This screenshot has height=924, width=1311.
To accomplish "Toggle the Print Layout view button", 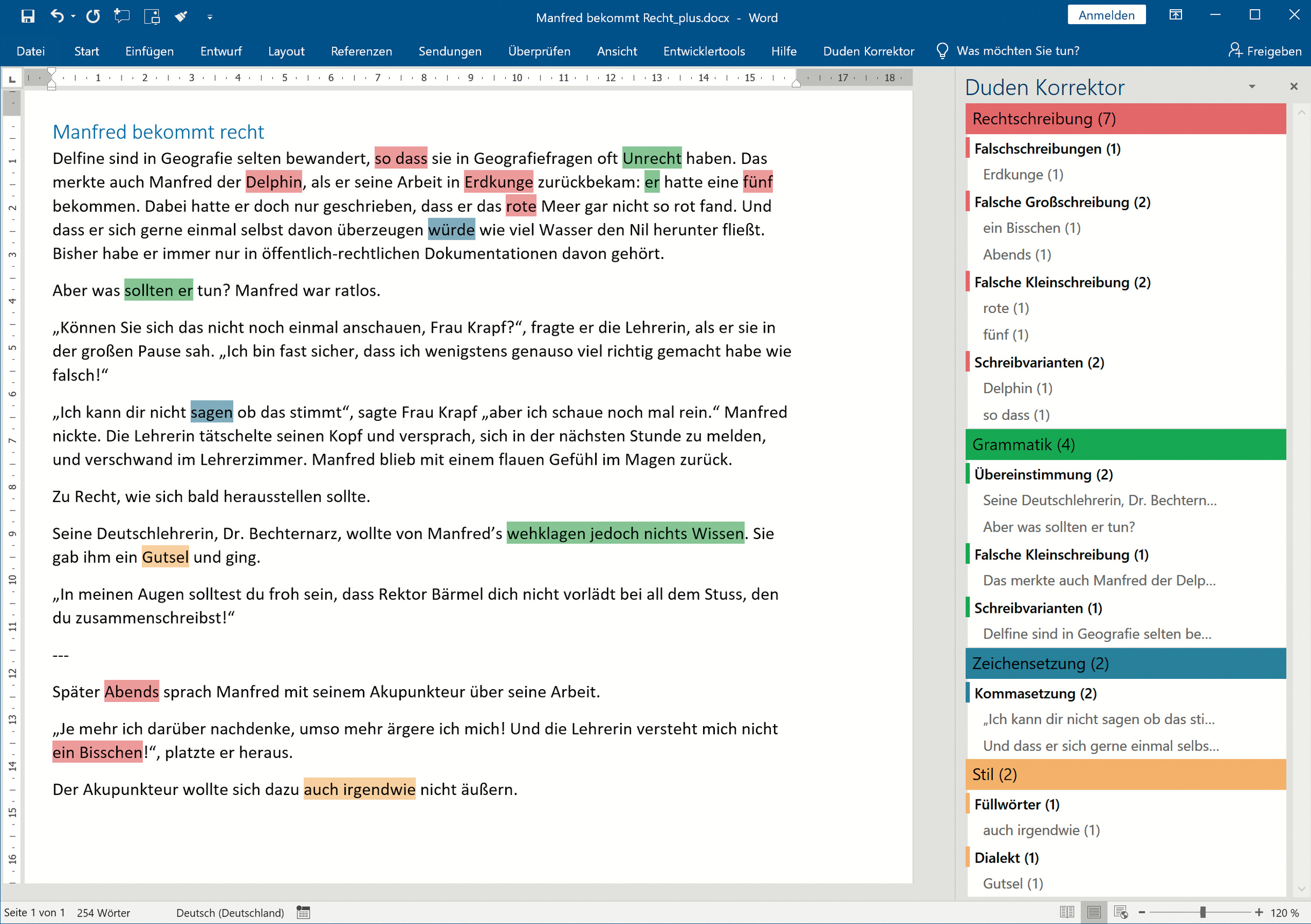I will pos(1093,912).
